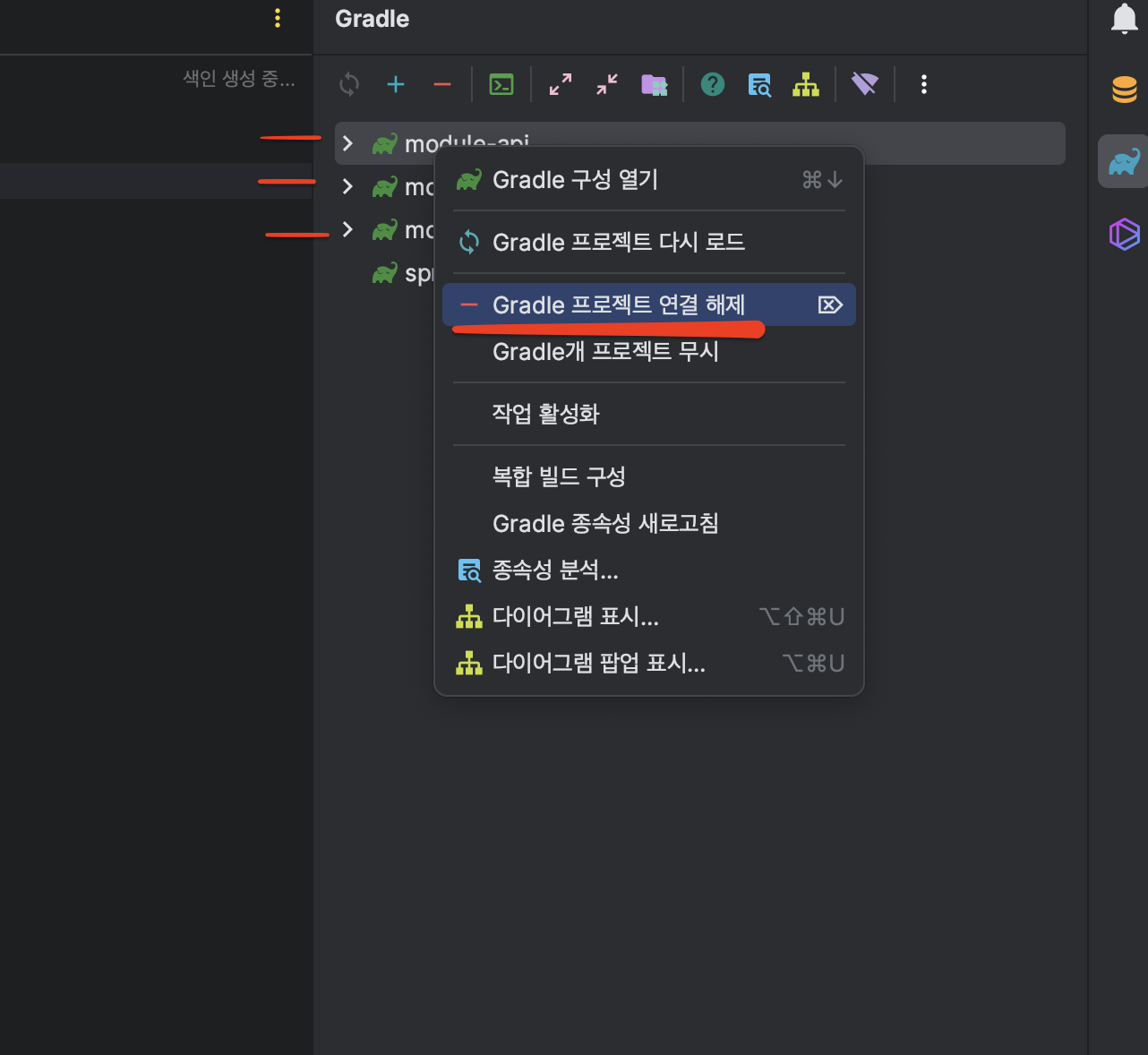Toggle Gradle offline mode icon
Image resolution: width=1148 pixels, height=1055 pixels.
[865, 85]
